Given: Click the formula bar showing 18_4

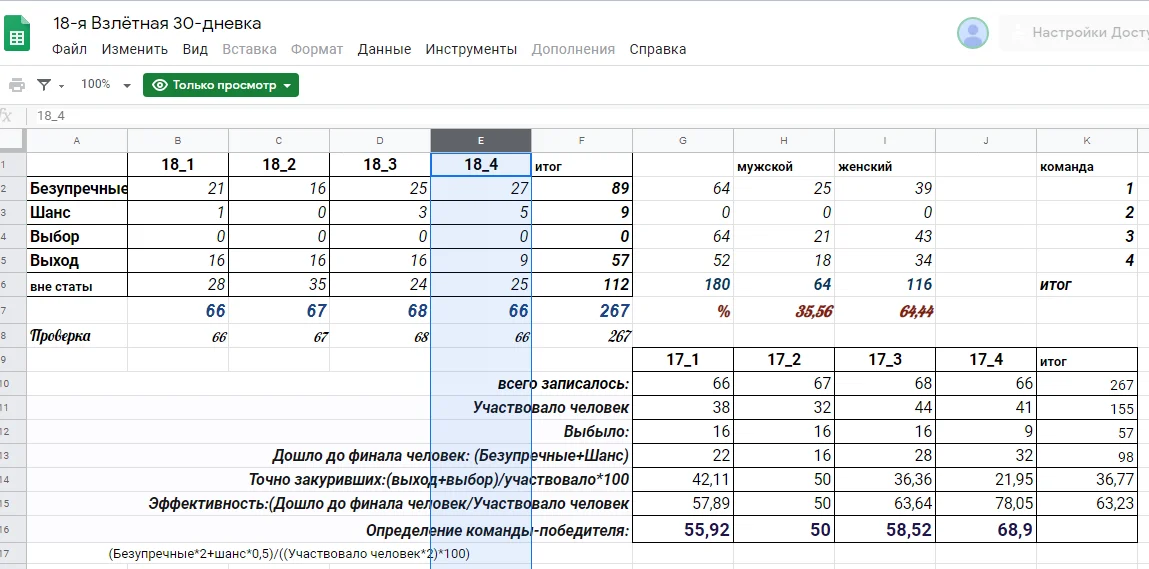Looking at the screenshot, I should (x=586, y=116).
